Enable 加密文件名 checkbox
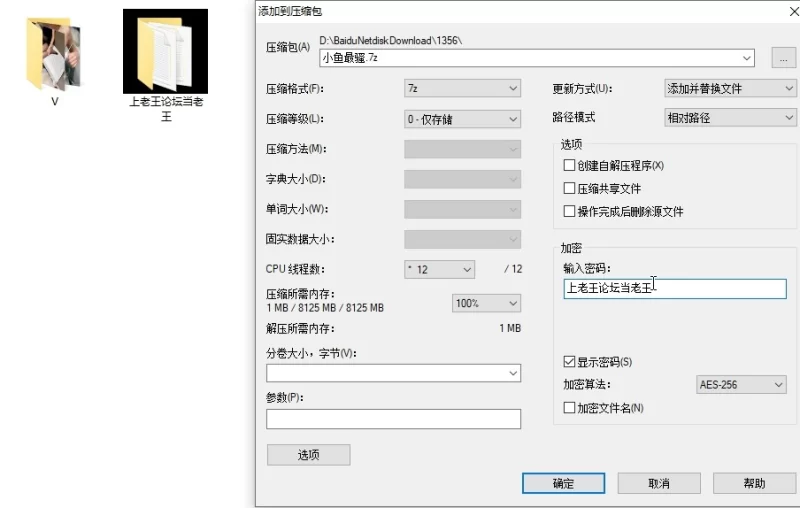 point(570,408)
